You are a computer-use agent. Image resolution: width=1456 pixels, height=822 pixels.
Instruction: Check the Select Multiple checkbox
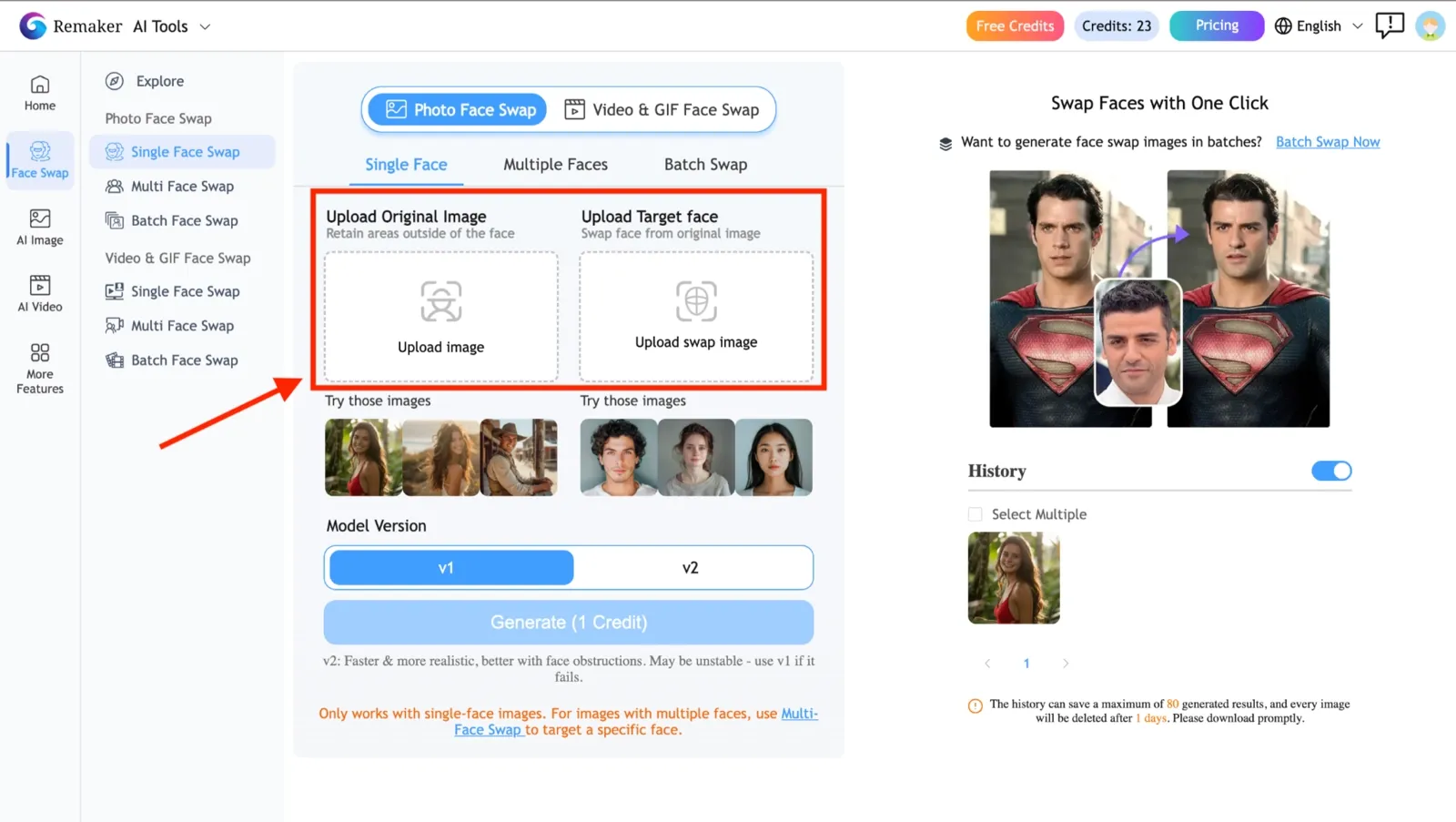[976, 514]
